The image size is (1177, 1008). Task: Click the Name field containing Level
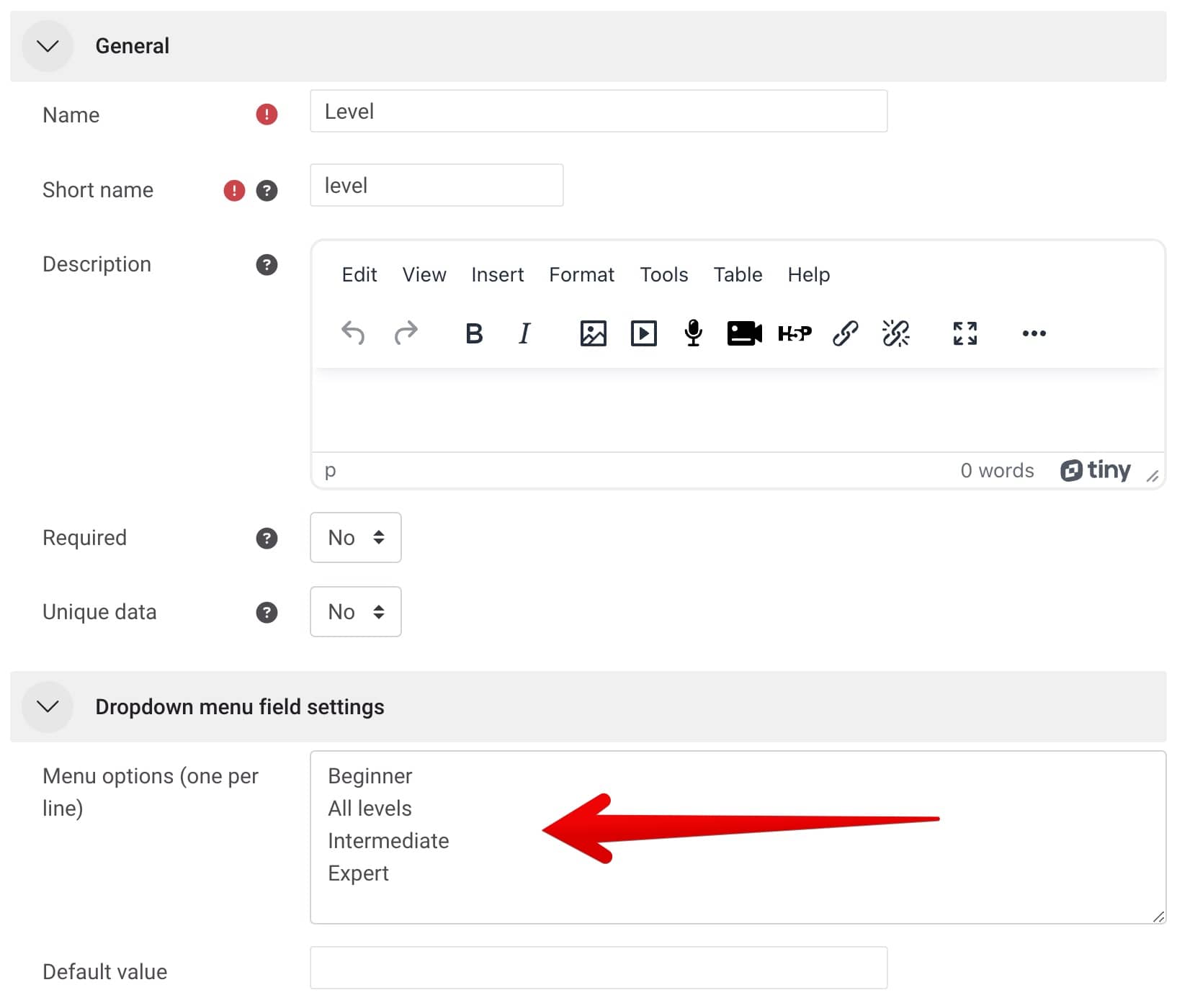click(599, 111)
